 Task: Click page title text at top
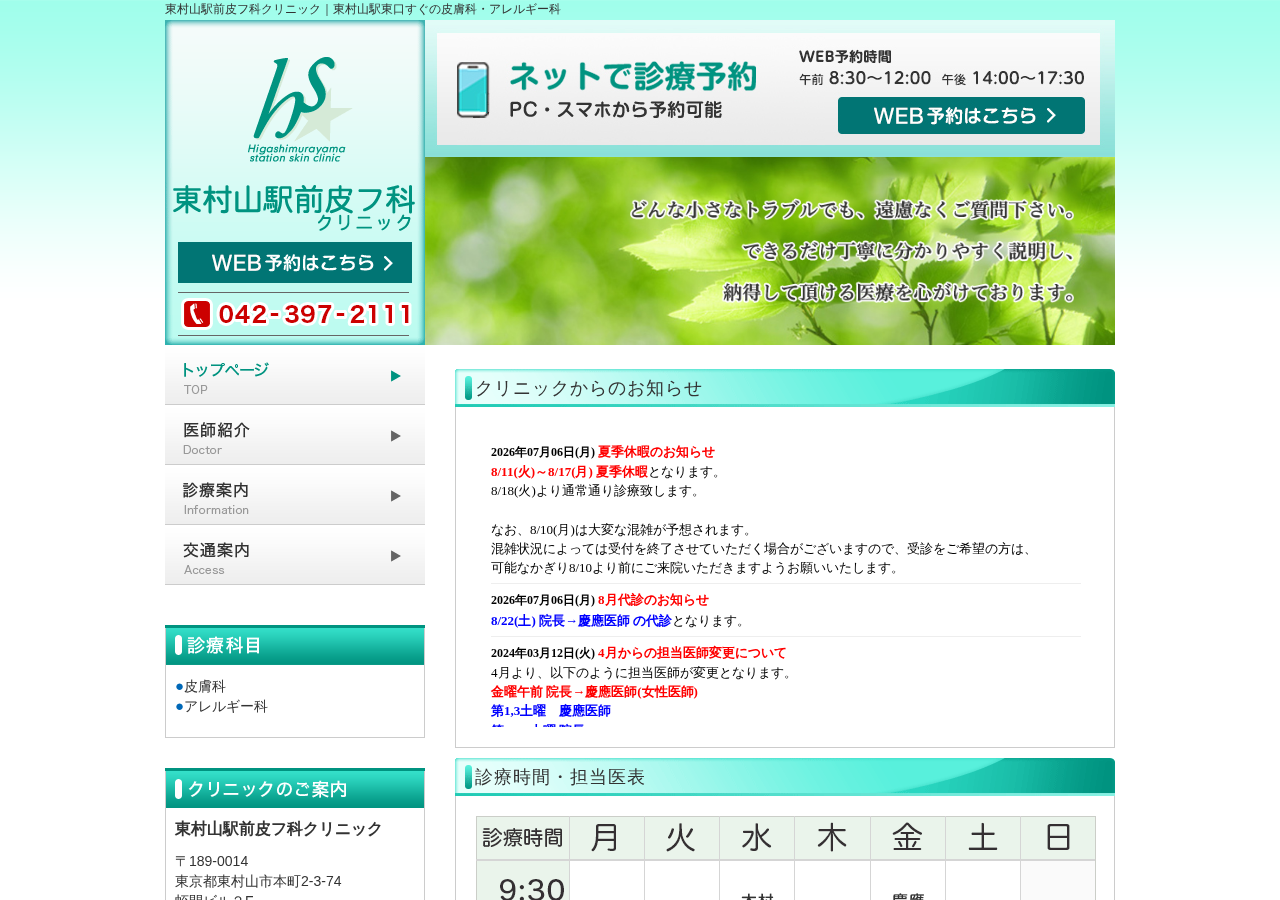[363, 9]
